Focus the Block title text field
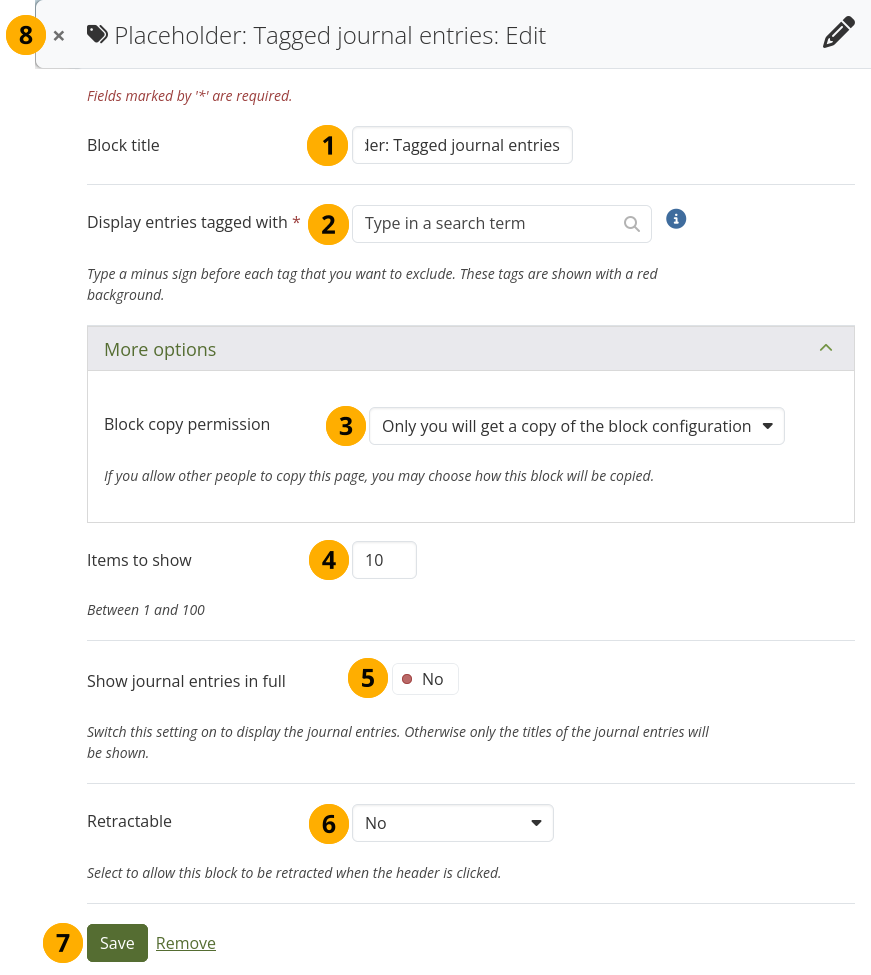This screenshot has width=871, height=975. [x=462, y=145]
